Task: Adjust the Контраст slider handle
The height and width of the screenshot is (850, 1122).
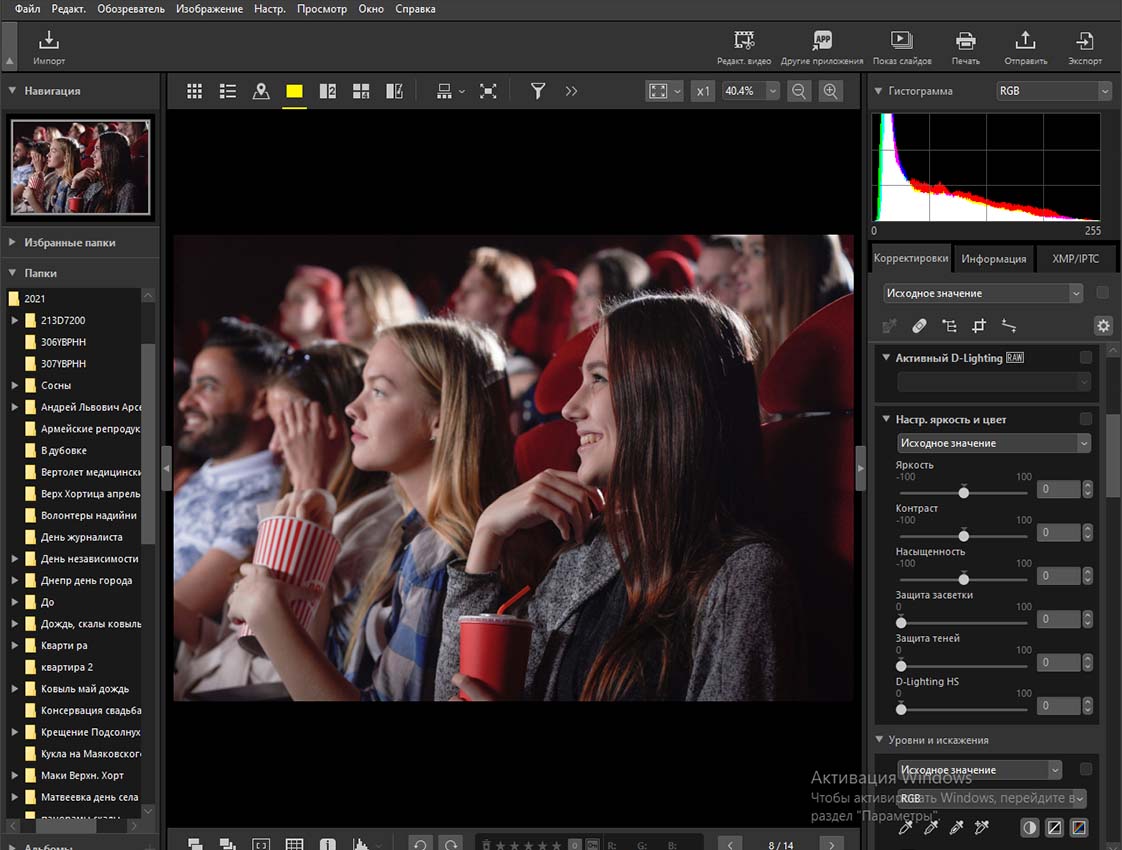Action: tap(963, 535)
